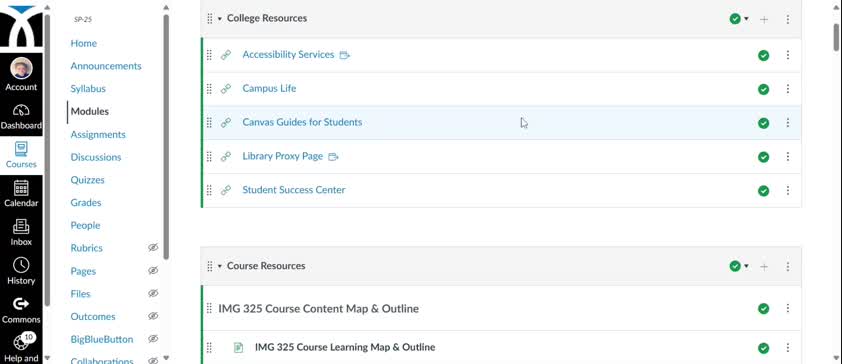
Task: Open publish dropdown for College Resources module
Action: (x=739, y=19)
